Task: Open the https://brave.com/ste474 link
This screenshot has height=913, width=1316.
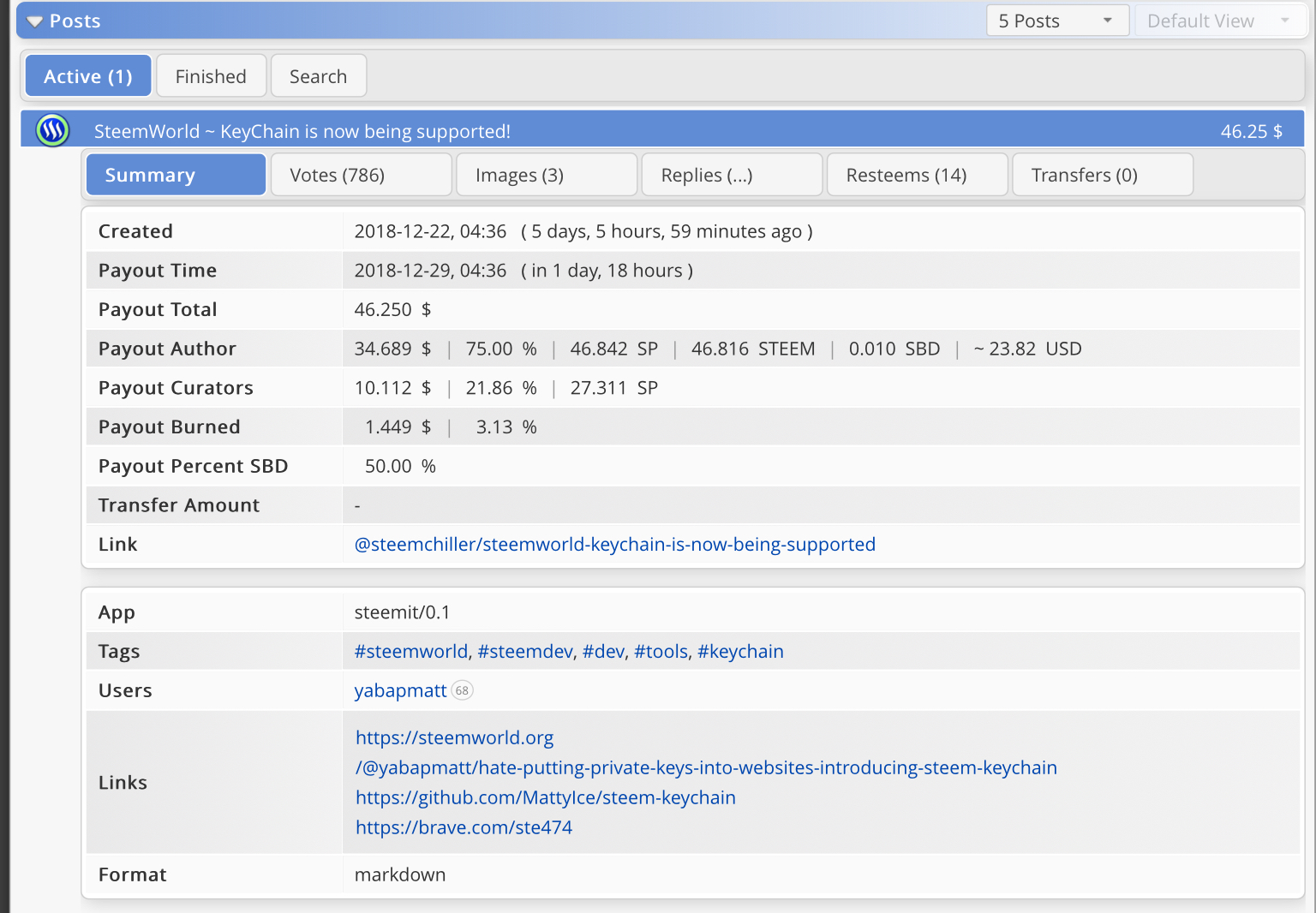Action: pos(464,827)
